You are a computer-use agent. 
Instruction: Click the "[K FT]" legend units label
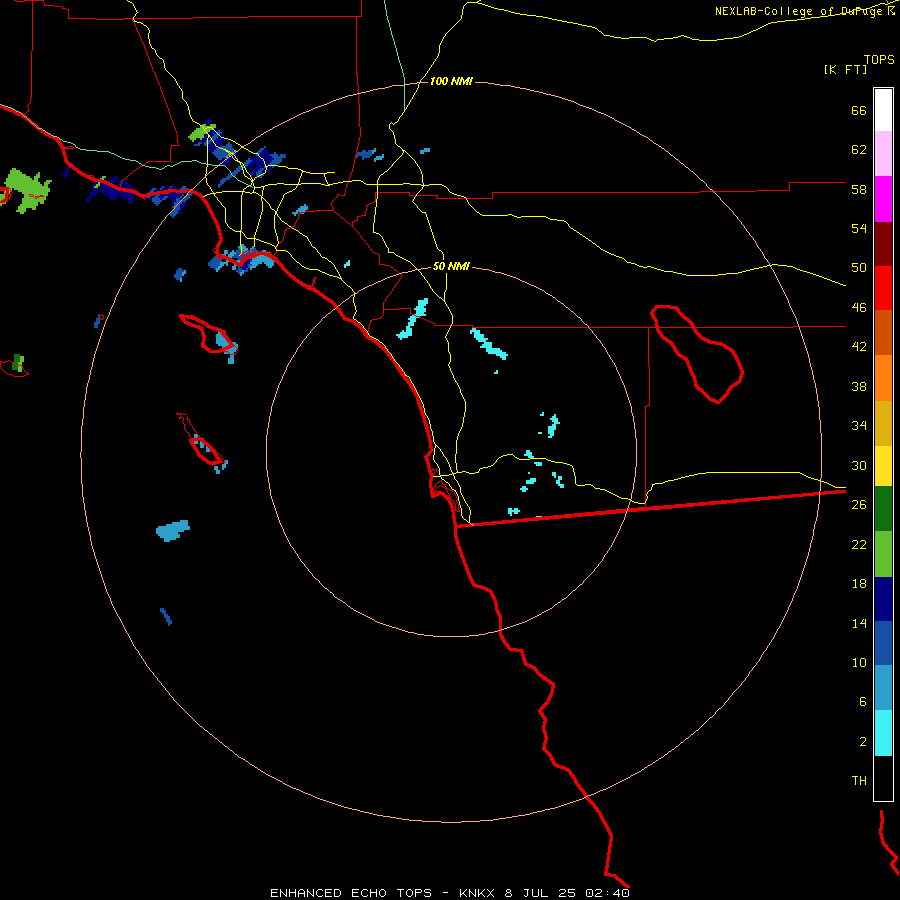pos(845,69)
